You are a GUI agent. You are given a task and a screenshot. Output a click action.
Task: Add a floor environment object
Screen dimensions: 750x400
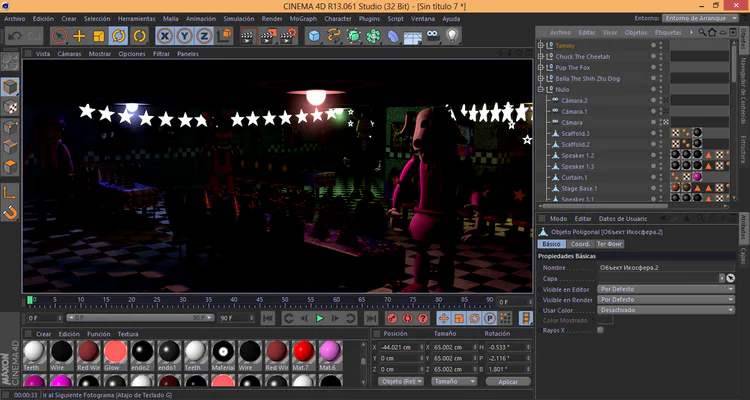tap(412, 36)
